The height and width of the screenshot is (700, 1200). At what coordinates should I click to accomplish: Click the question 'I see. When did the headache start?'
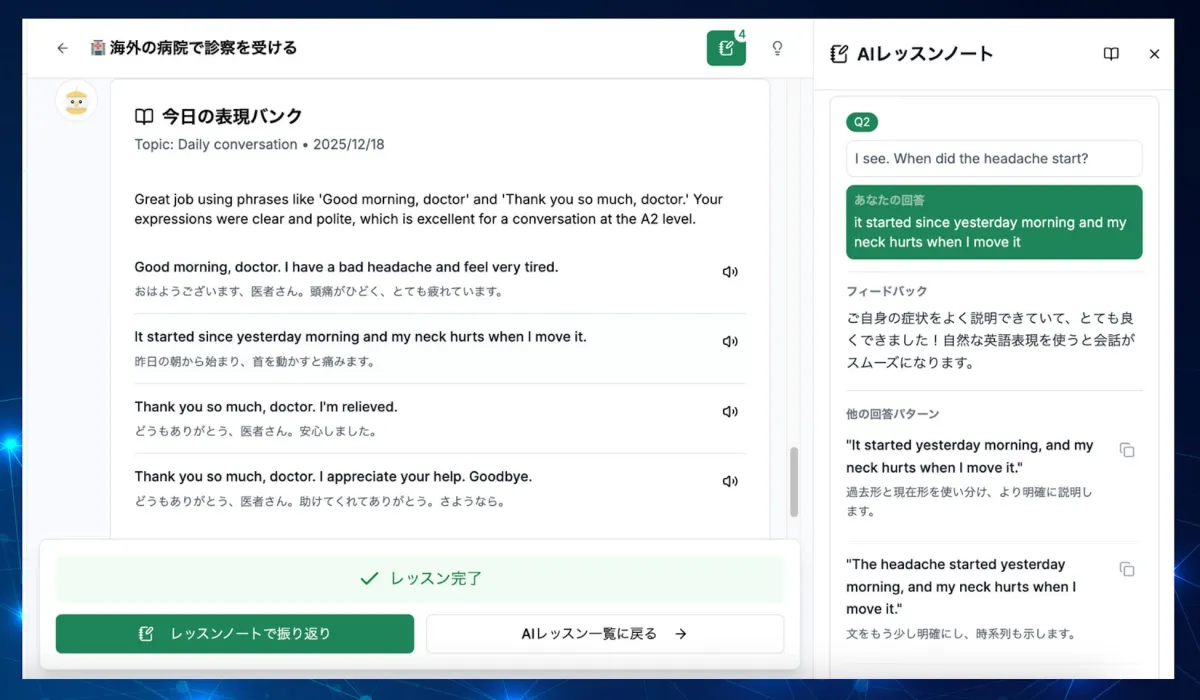994,158
